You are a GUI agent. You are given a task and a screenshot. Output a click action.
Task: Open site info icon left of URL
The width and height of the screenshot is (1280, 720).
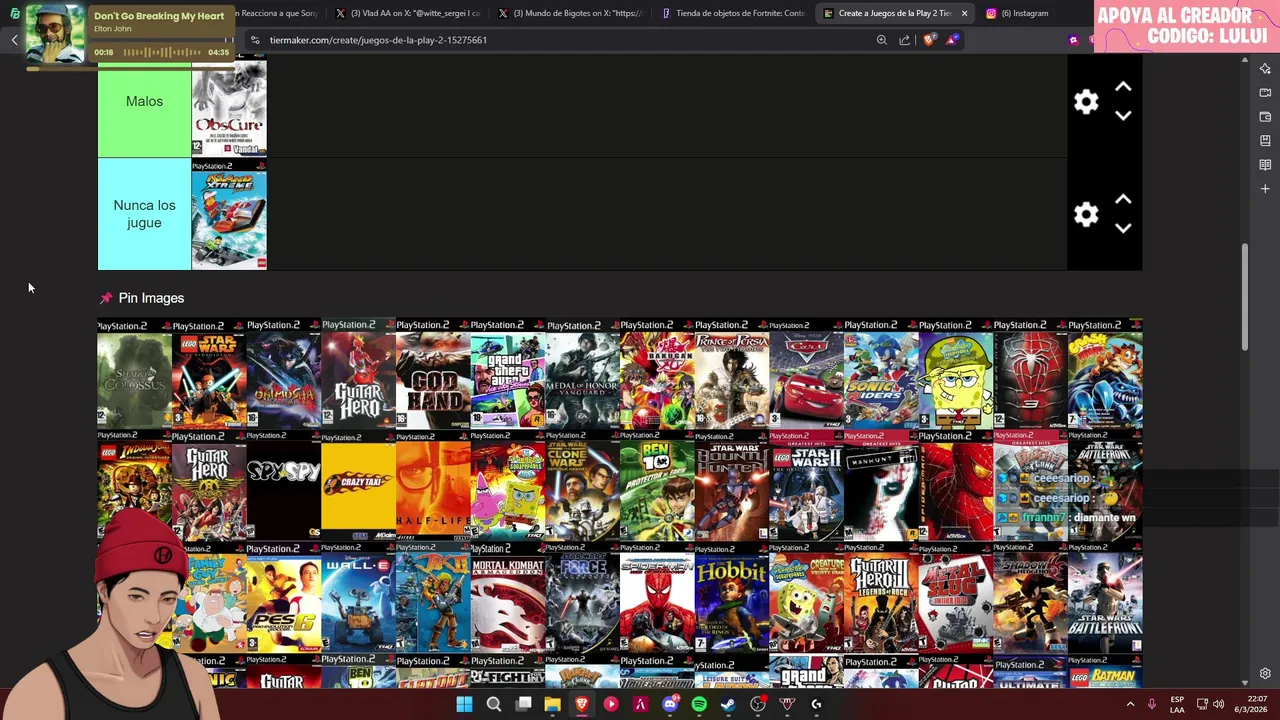pyautogui.click(x=255, y=40)
